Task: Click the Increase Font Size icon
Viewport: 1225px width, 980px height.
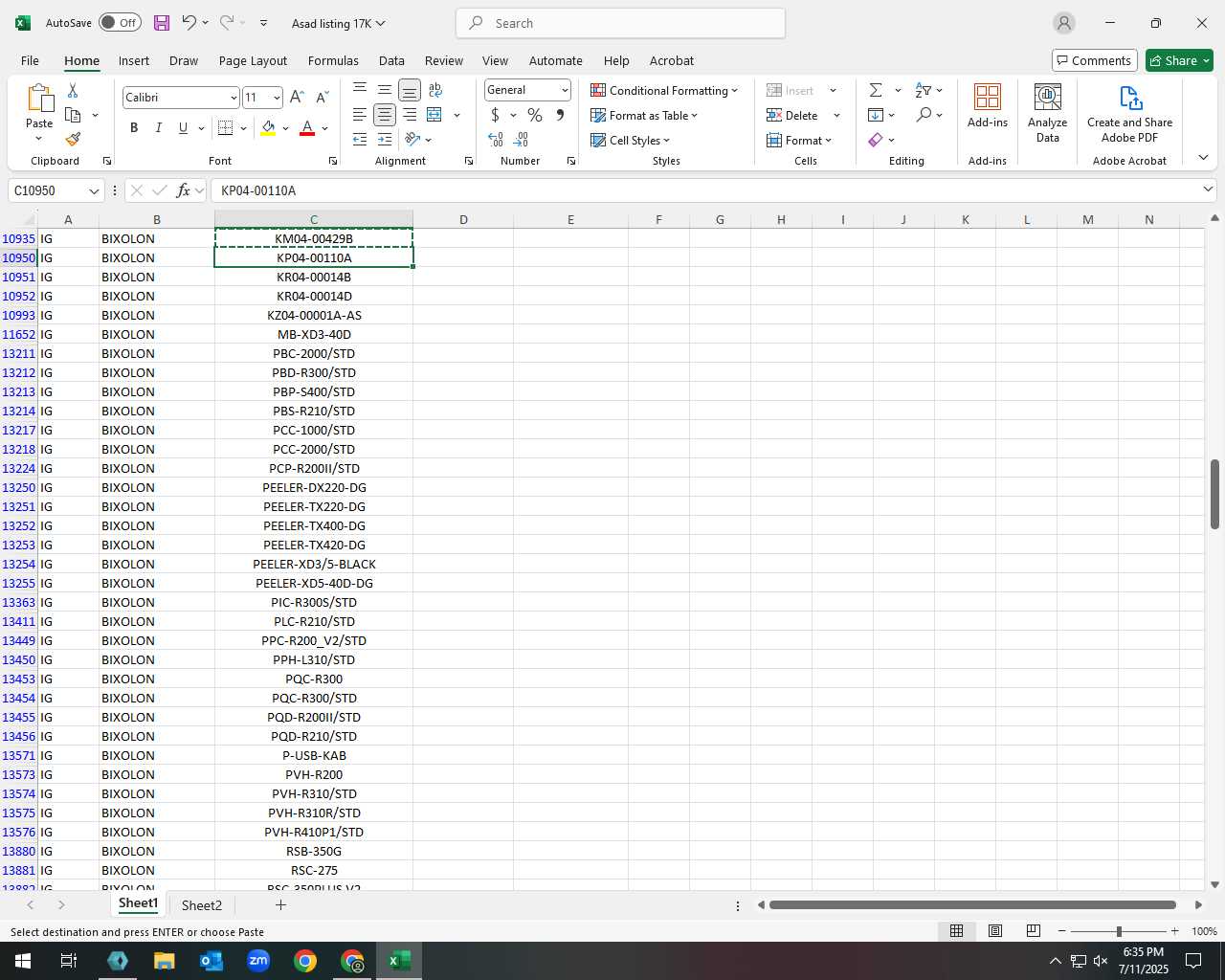Action: 297,98
